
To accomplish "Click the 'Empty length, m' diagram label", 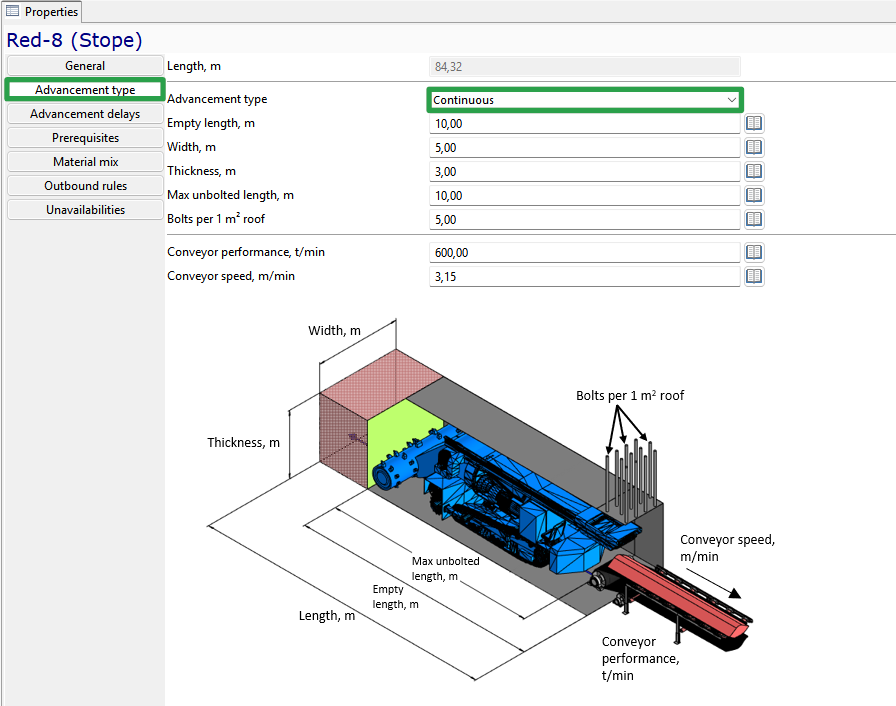I will pos(395,596).
